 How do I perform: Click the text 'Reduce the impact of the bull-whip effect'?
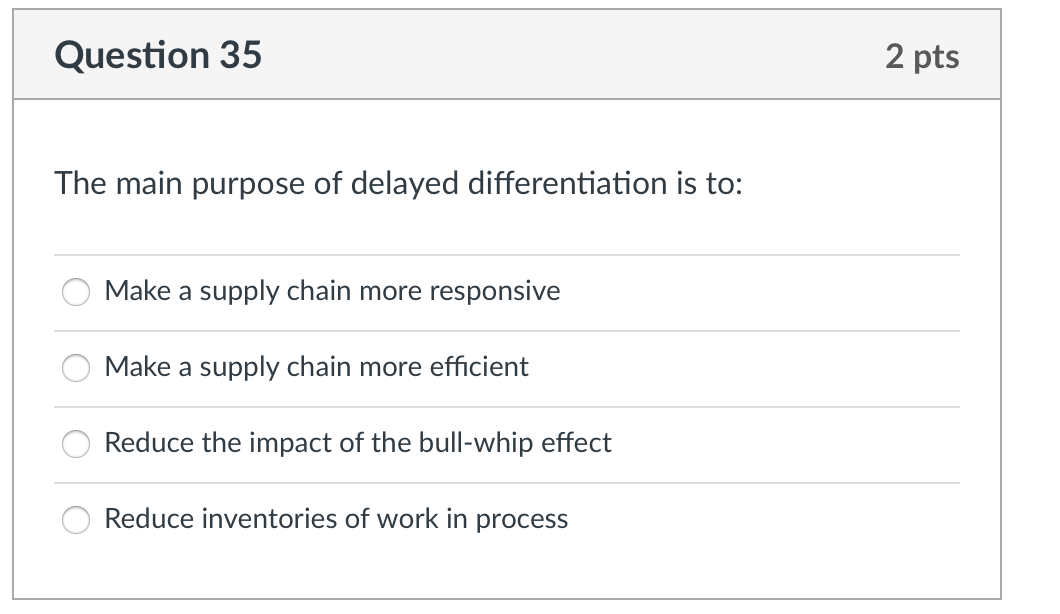(357, 443)
